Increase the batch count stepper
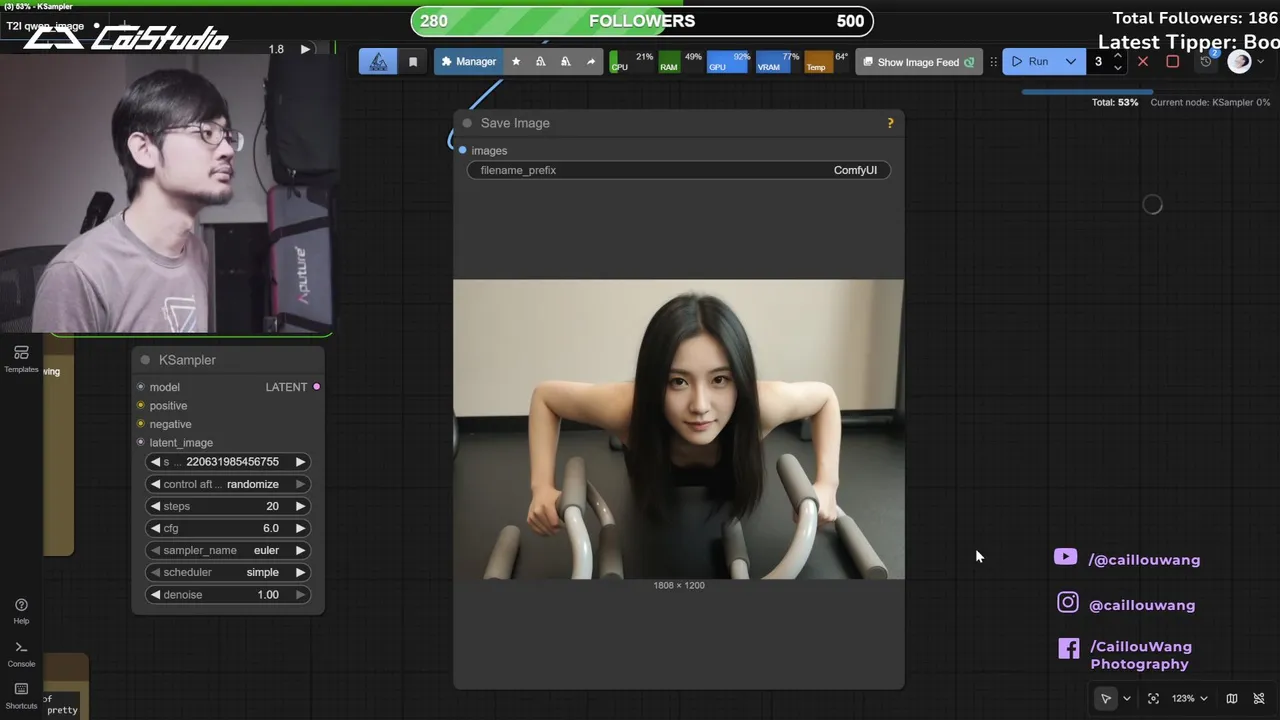 1118,56
